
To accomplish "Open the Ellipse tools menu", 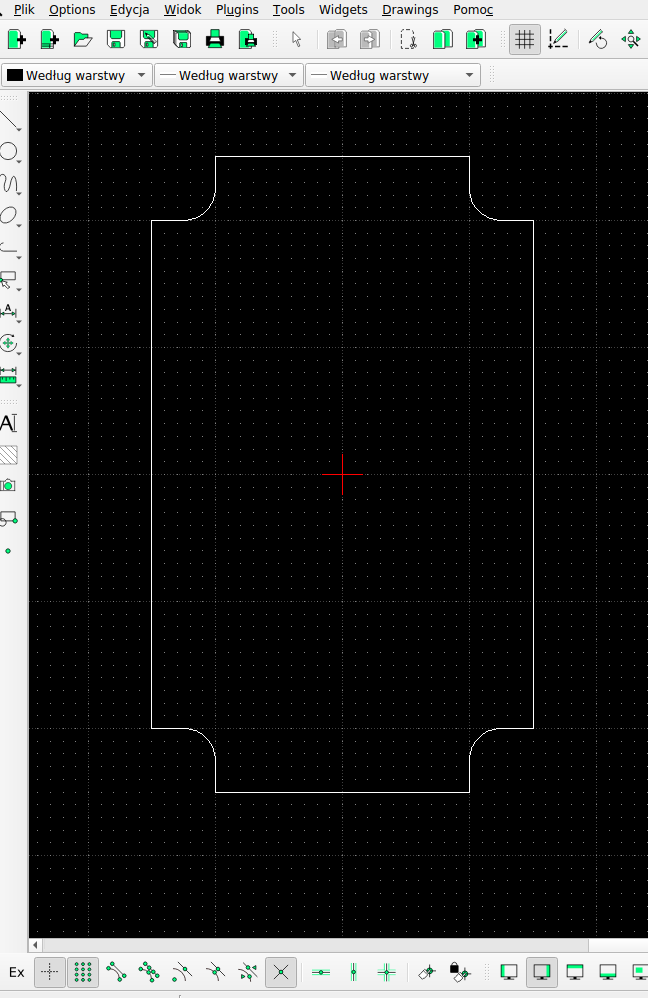I will point(10,216).
